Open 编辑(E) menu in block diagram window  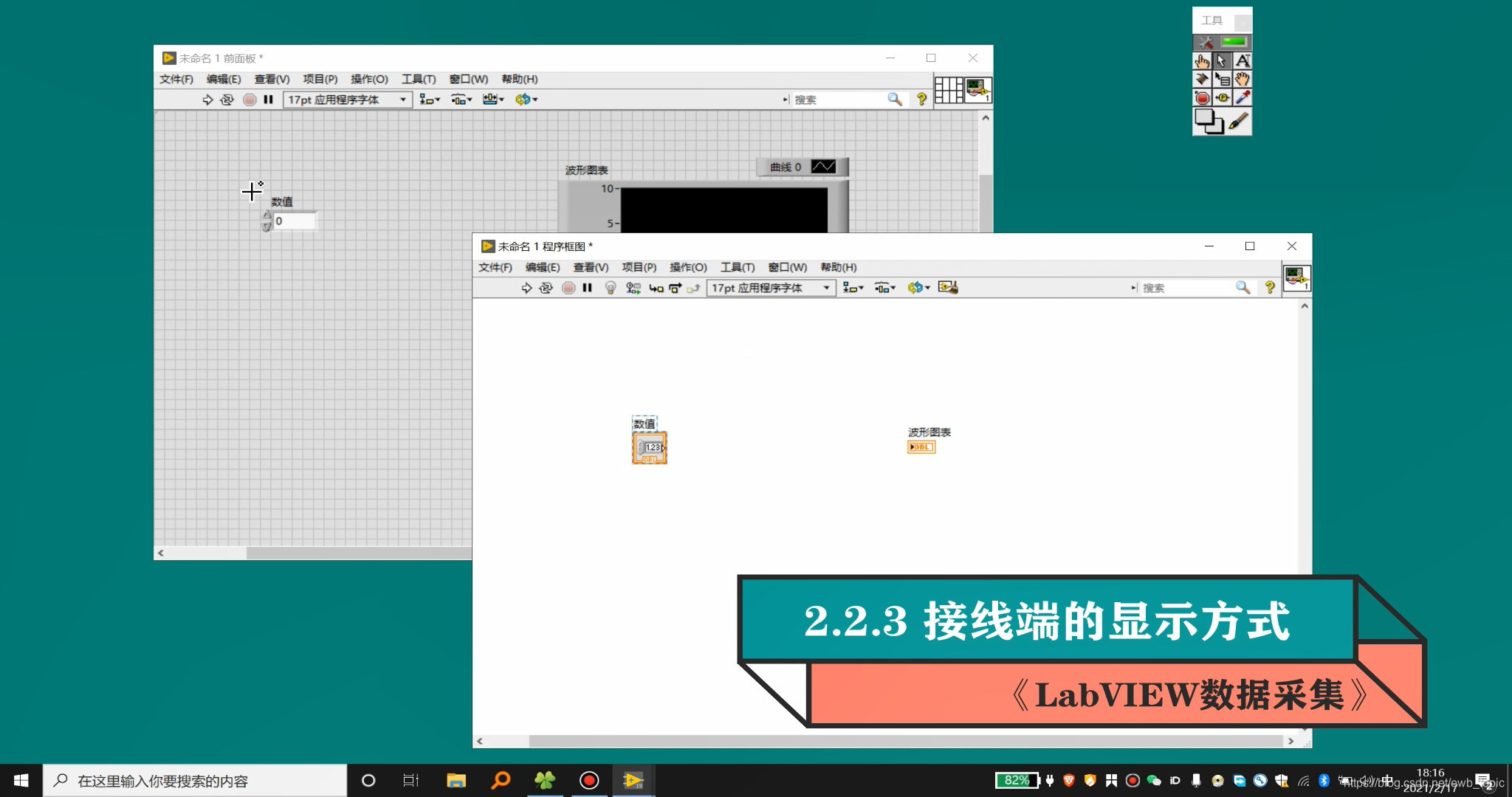pyautogui.click(x=543, y=267)
